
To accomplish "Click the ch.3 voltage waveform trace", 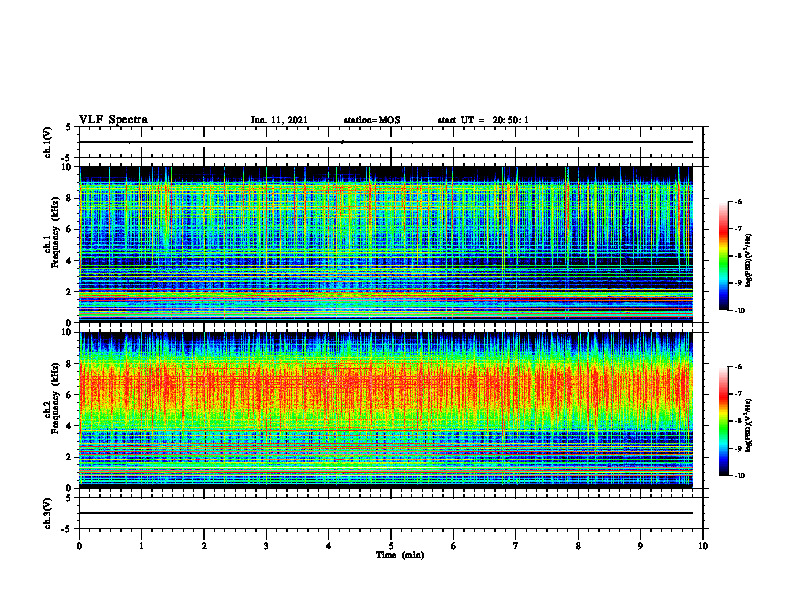I will coord(386,513).
